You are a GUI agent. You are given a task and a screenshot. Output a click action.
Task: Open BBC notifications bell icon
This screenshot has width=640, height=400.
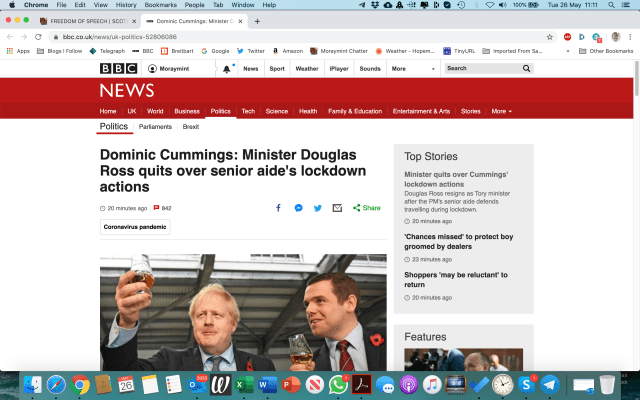pos(227,69)
